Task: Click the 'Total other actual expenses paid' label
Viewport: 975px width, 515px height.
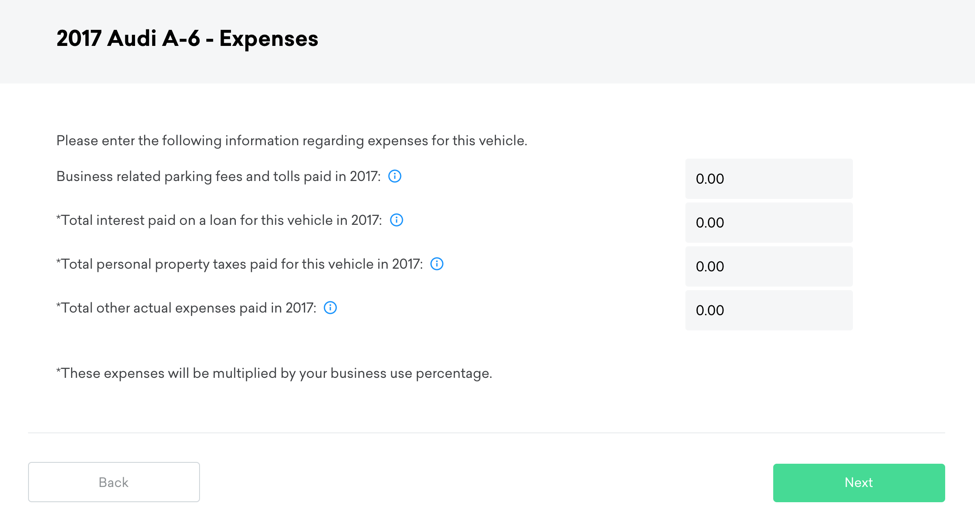Action: click(x=187, y=309)
